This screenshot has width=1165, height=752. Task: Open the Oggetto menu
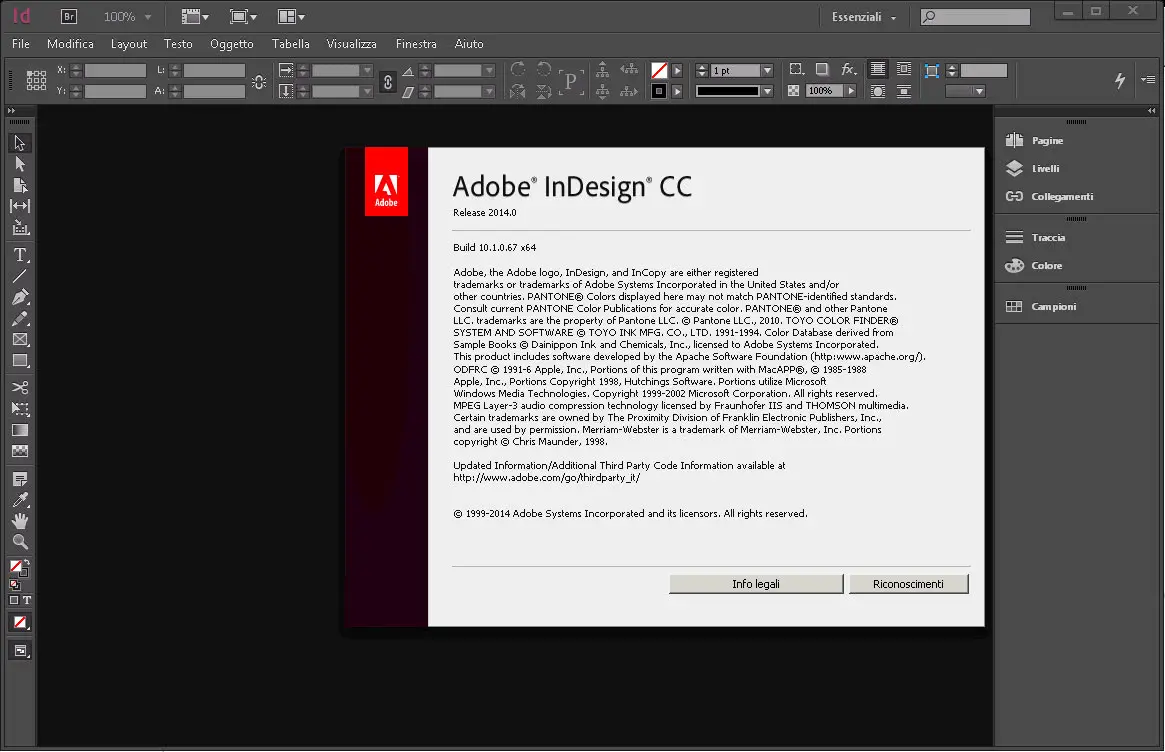[x=232, y=44]
